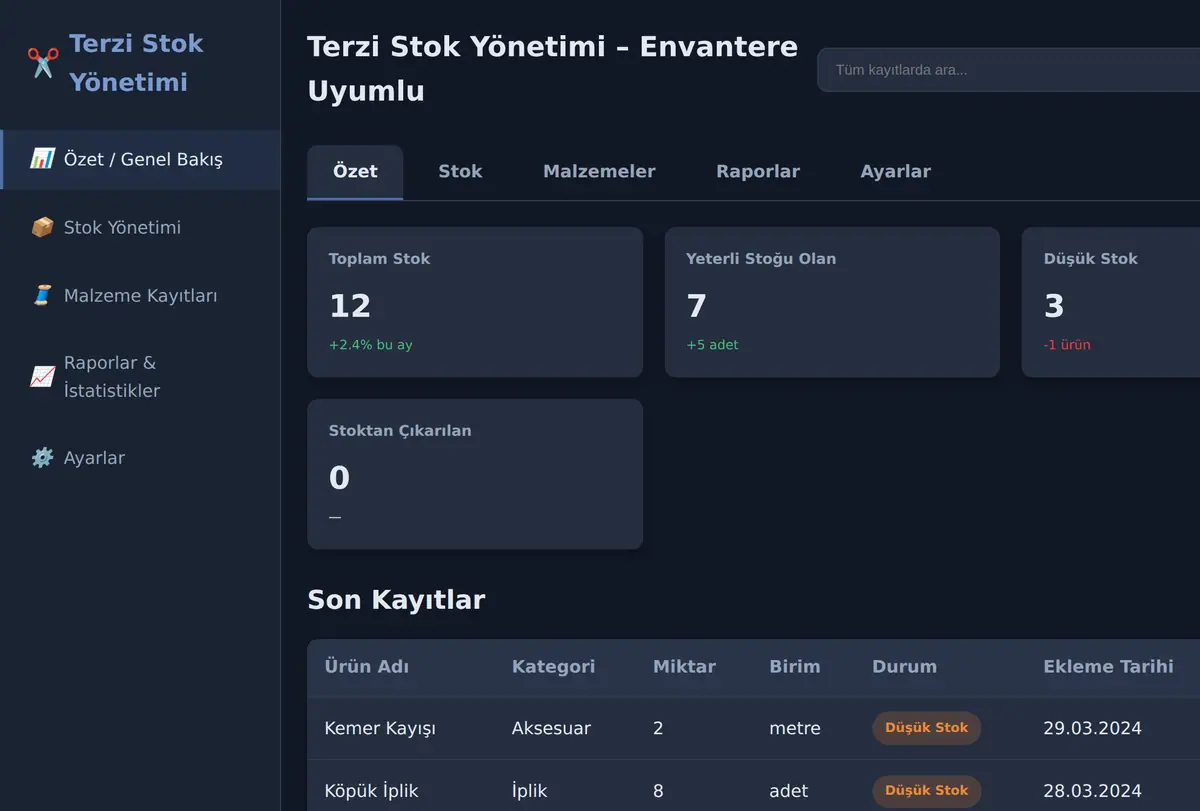Viewport: 1200px width, 811px height.
Task: Click the package box icon beside Stok Yönetimi
Action: coord(42,227)
